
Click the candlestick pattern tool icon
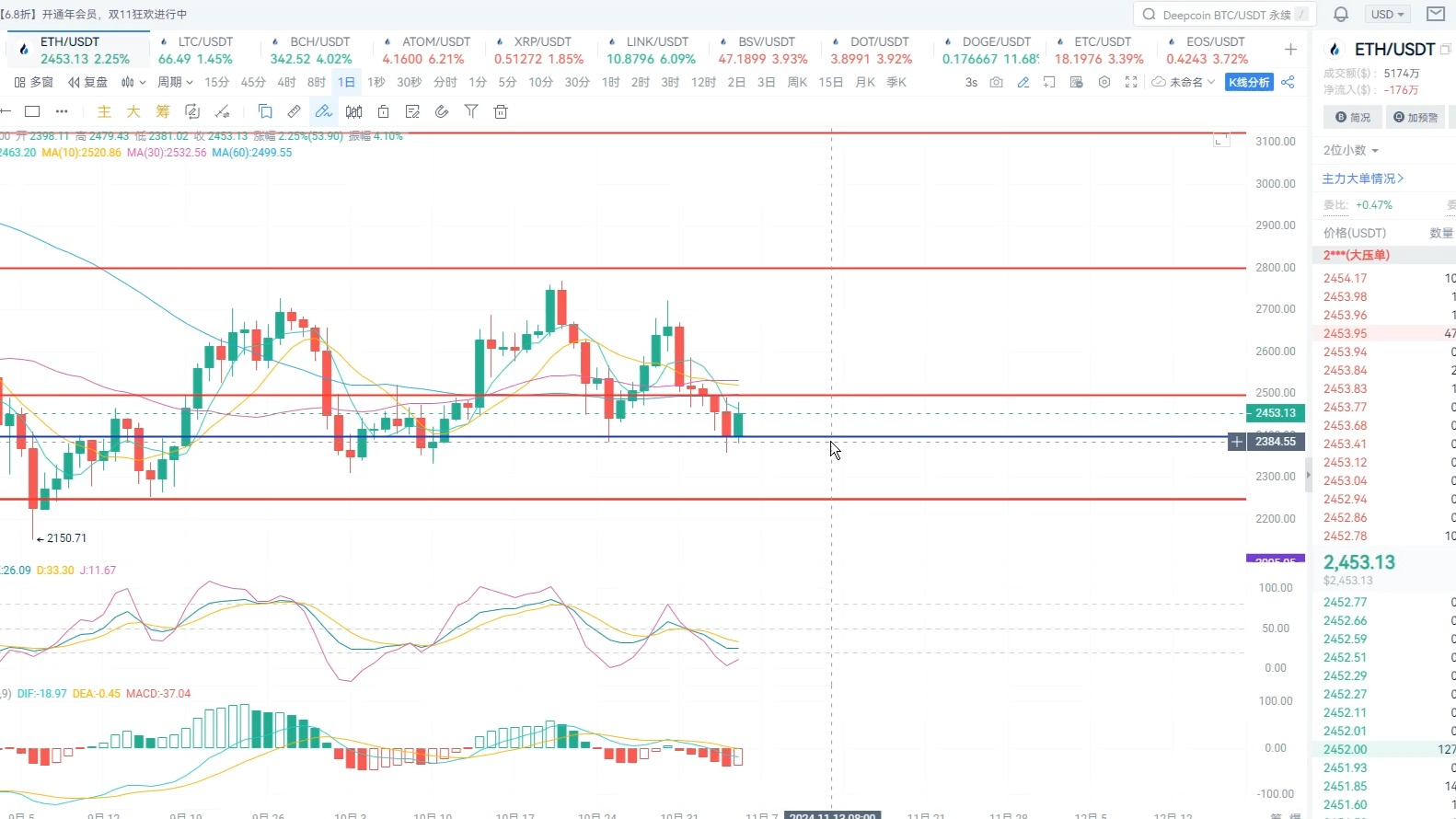353,111
